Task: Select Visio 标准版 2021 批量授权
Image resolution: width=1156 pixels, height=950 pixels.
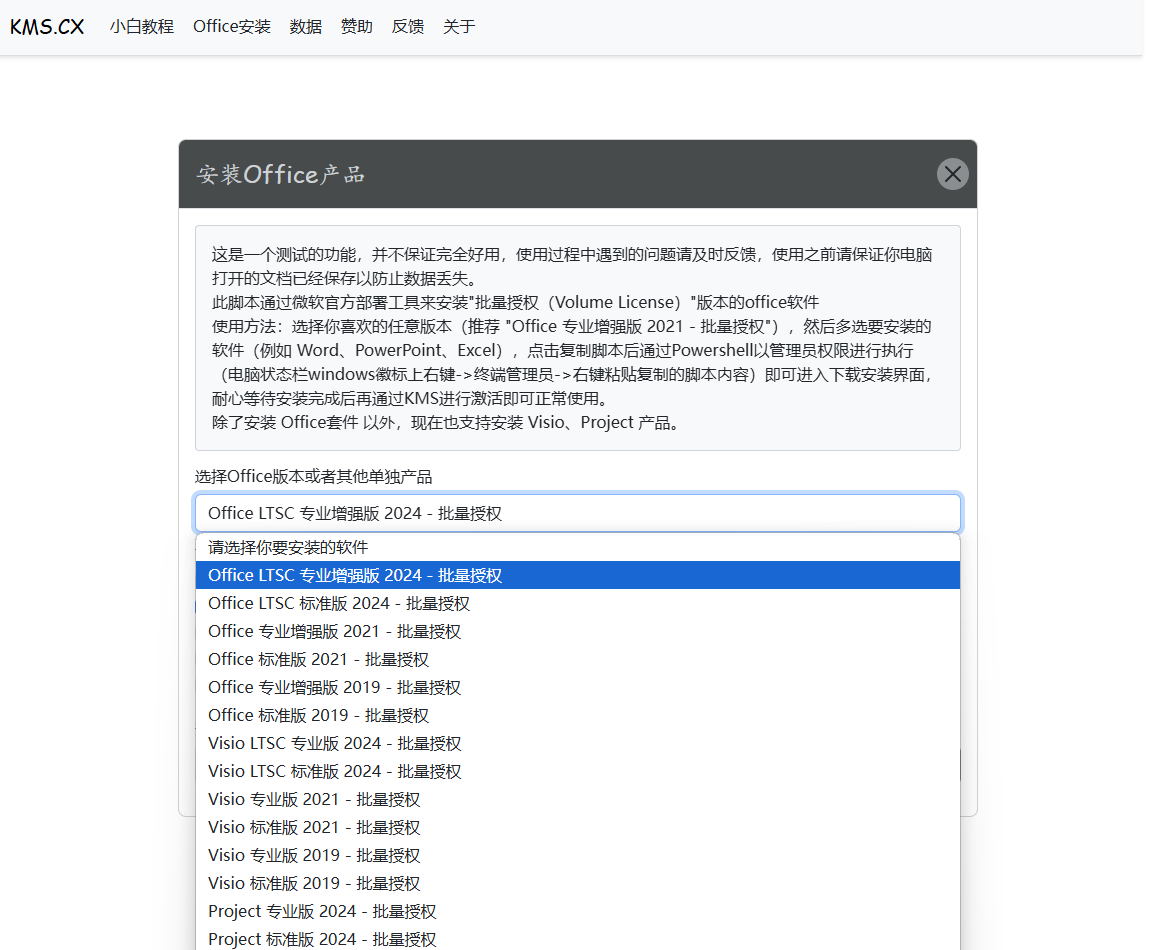Action: coord(314,827)
